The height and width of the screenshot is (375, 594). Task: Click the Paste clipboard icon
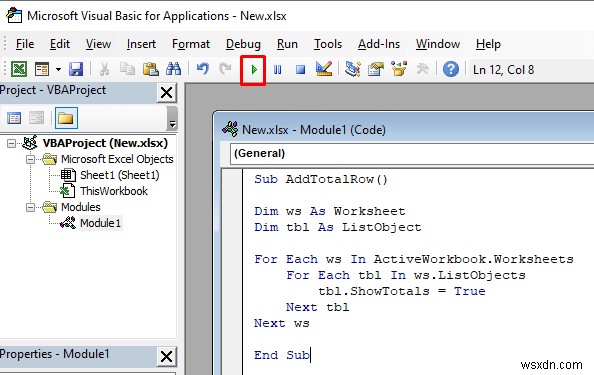pyautogui.click(x=150, y=69)
